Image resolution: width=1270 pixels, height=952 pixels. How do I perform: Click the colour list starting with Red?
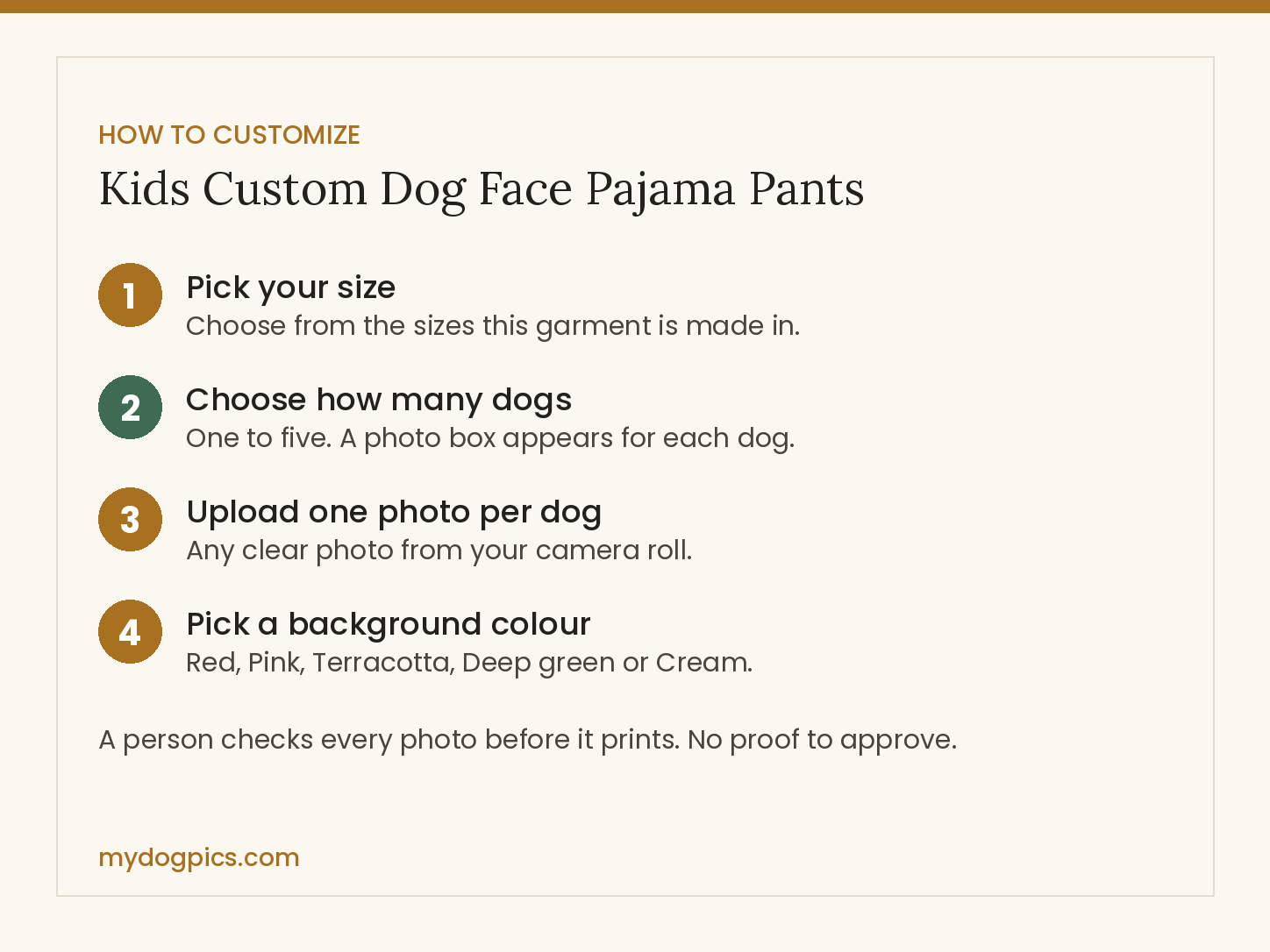tap(469, 663)
